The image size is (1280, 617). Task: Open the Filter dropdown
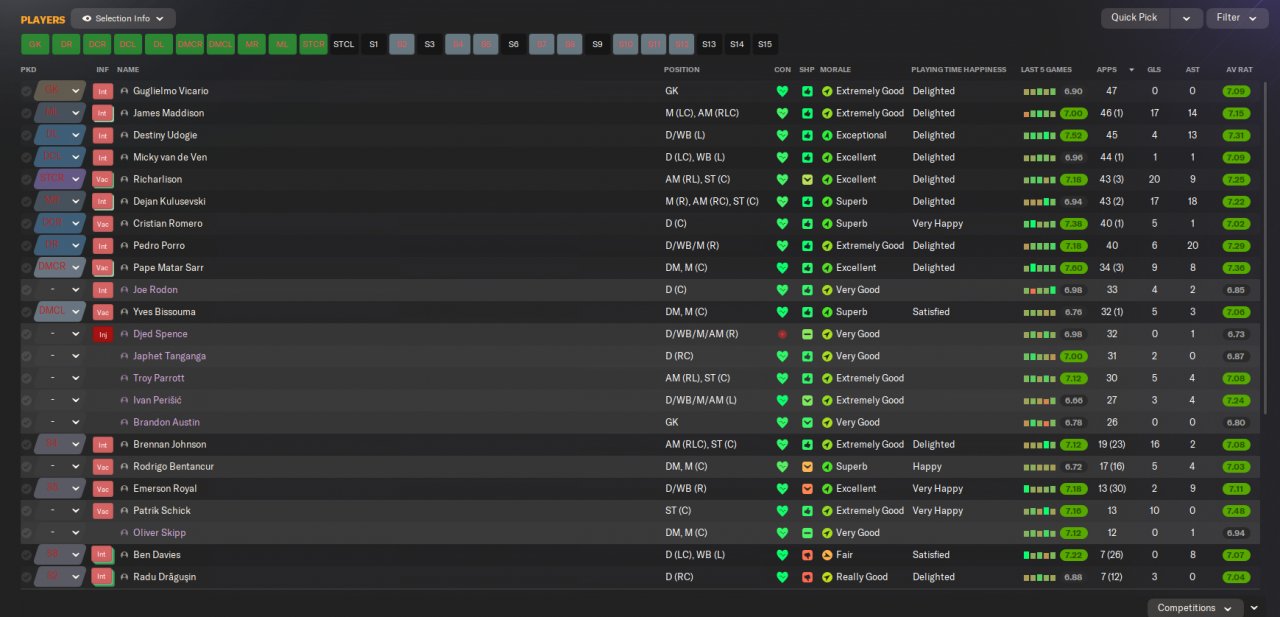click(x=1237, y=18)
